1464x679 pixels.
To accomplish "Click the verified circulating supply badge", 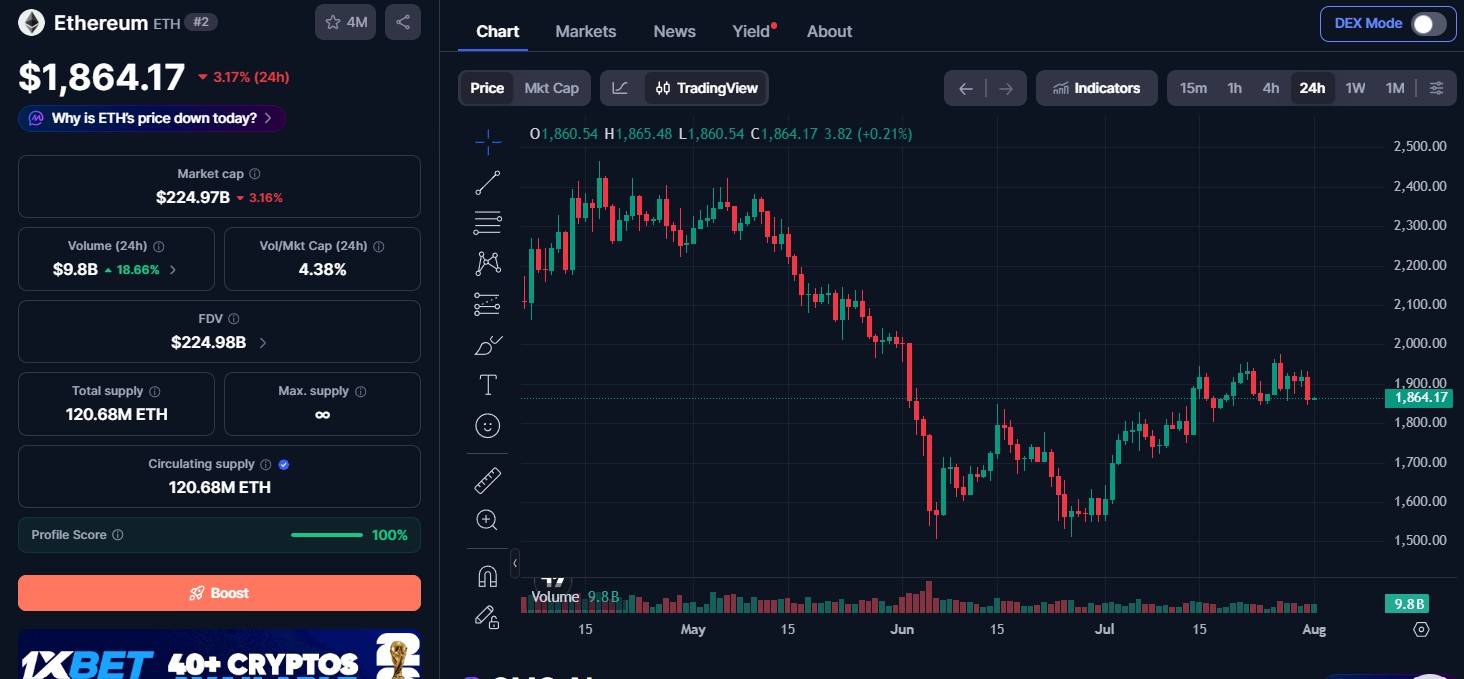I will tap(284, 464).
